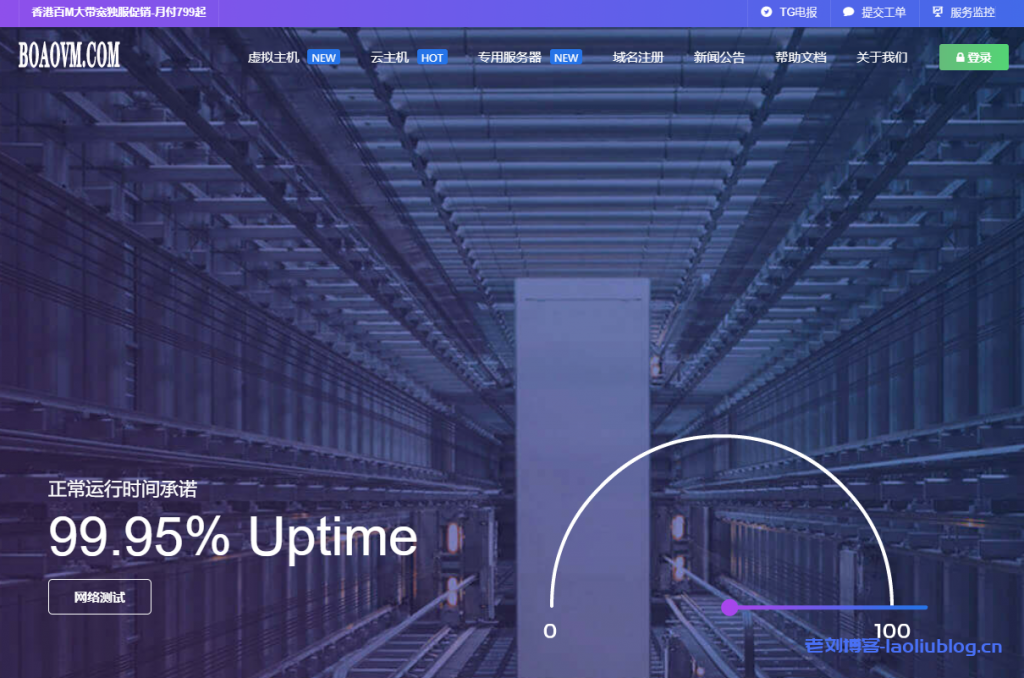Open the 云主机 navigation item

(389, 58)
